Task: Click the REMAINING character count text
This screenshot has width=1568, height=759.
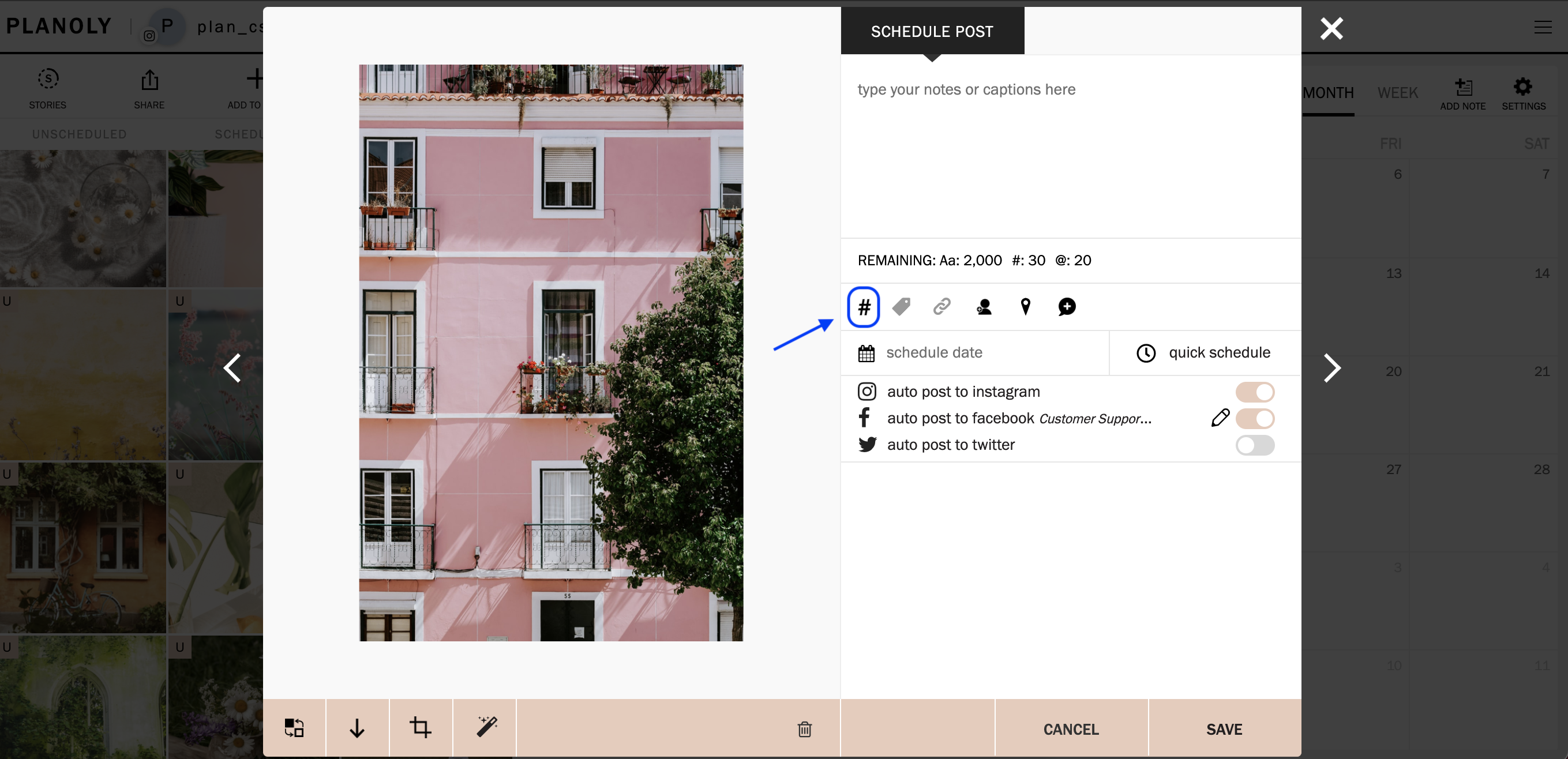Action: tap(974, 261)
